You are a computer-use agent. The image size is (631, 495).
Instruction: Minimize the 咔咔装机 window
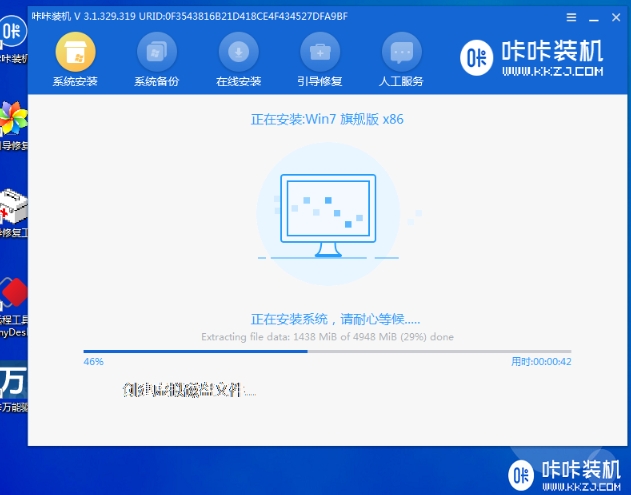click(594, 18)
